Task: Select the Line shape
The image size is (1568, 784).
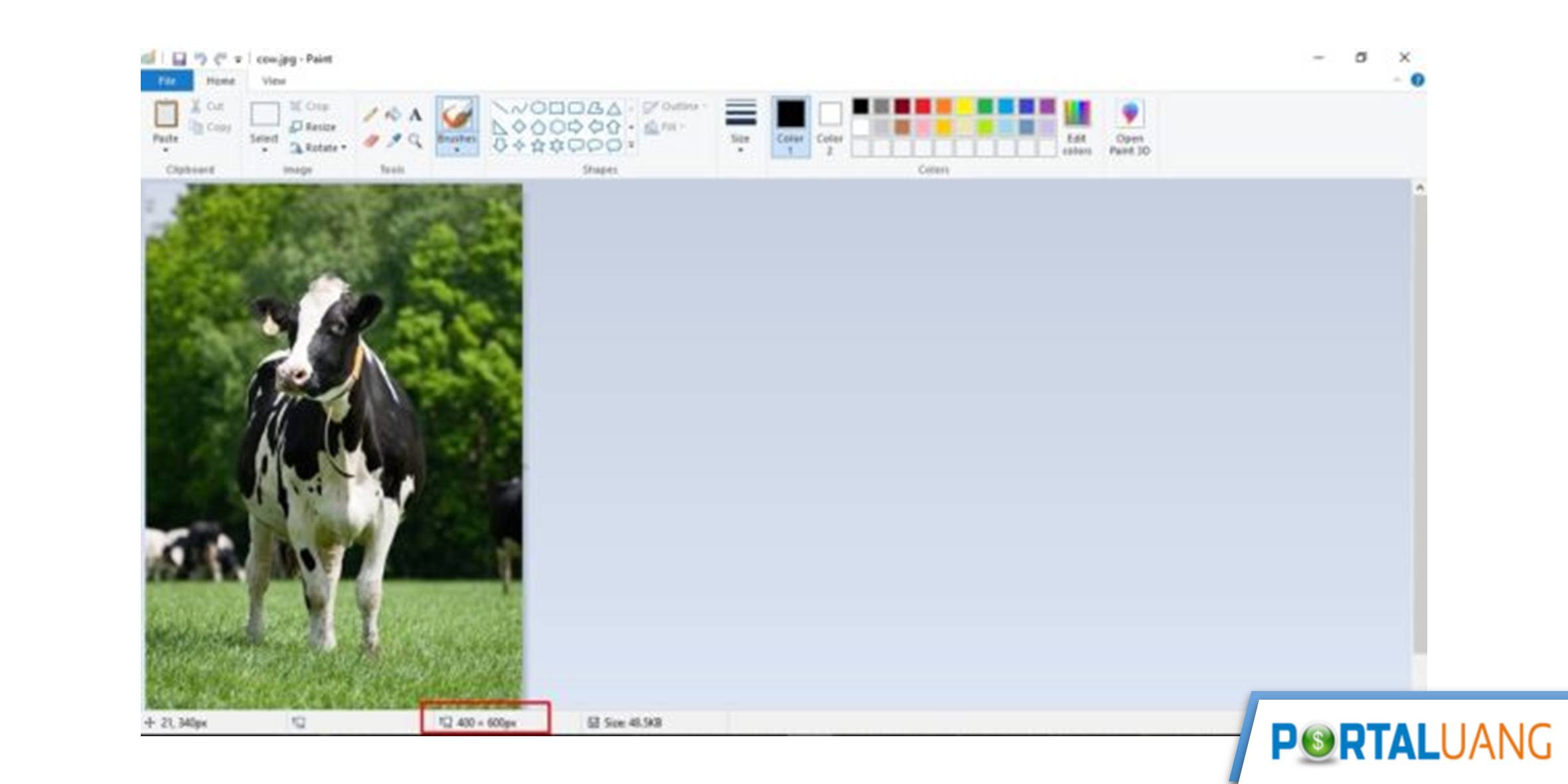Action: (x=500, y=108)
